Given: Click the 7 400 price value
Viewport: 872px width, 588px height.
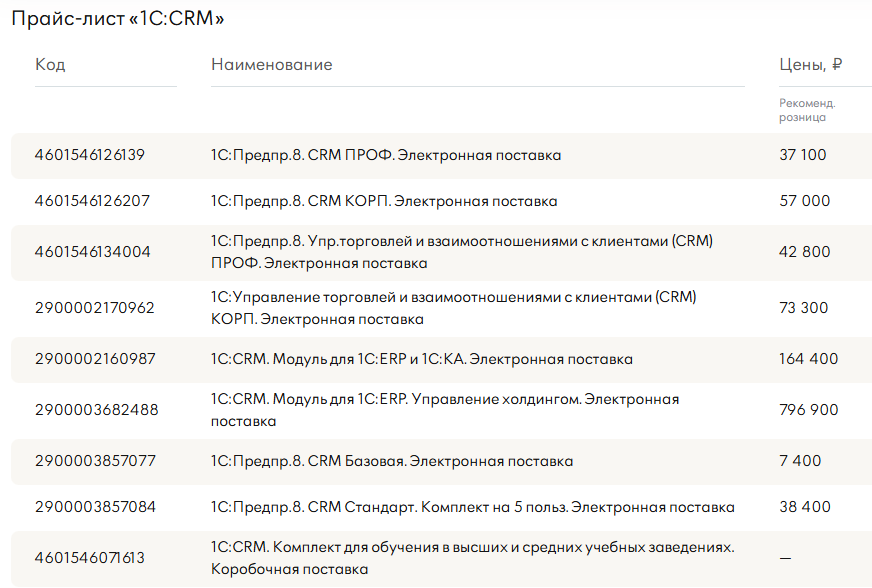Looking at the screenshot, I should click(x=800, y=461).
